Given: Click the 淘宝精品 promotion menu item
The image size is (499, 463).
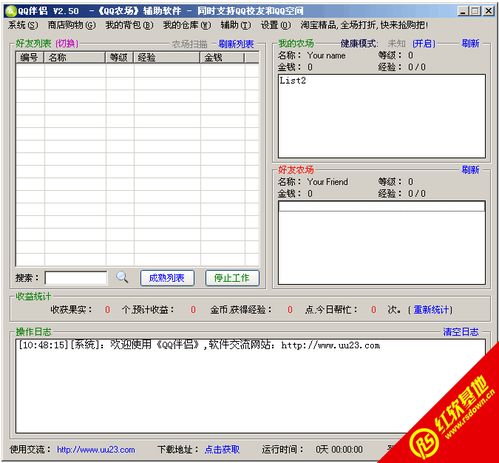Looking at the screenshot, I should tap(364, 25).
